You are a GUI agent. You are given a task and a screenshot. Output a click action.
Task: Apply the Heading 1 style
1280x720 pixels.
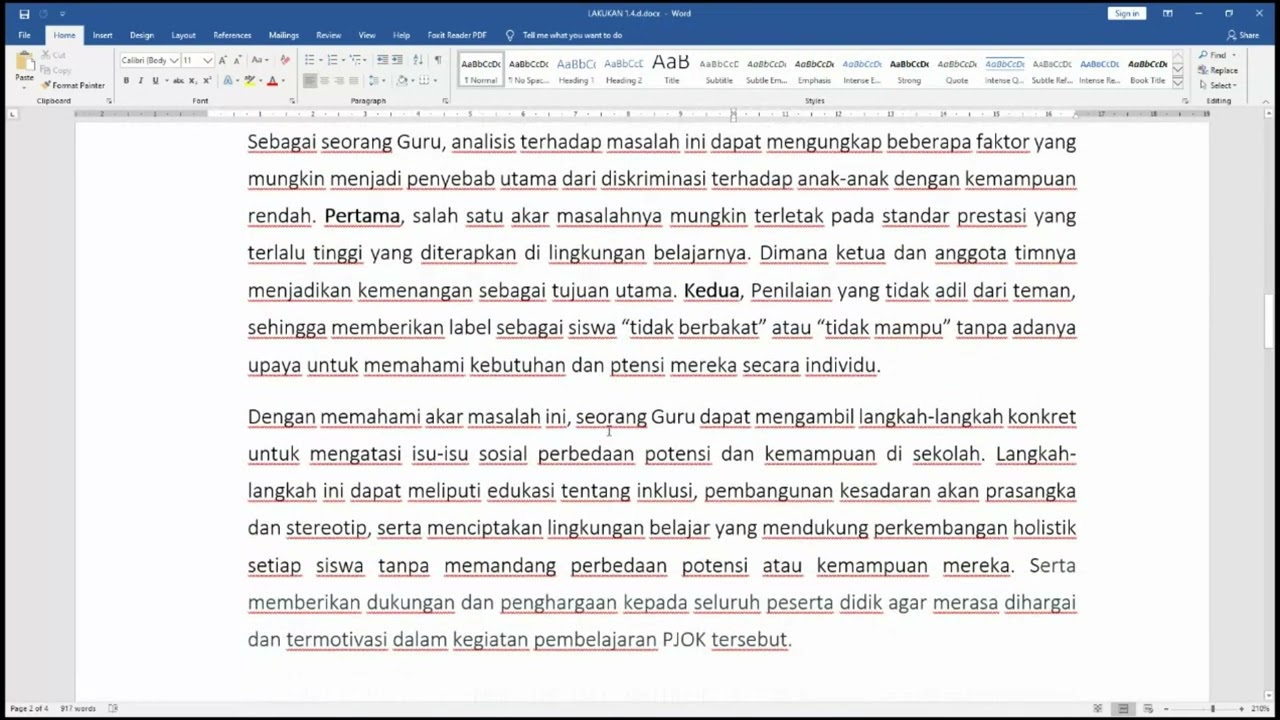pyautogui.click(x=576, y=70)
